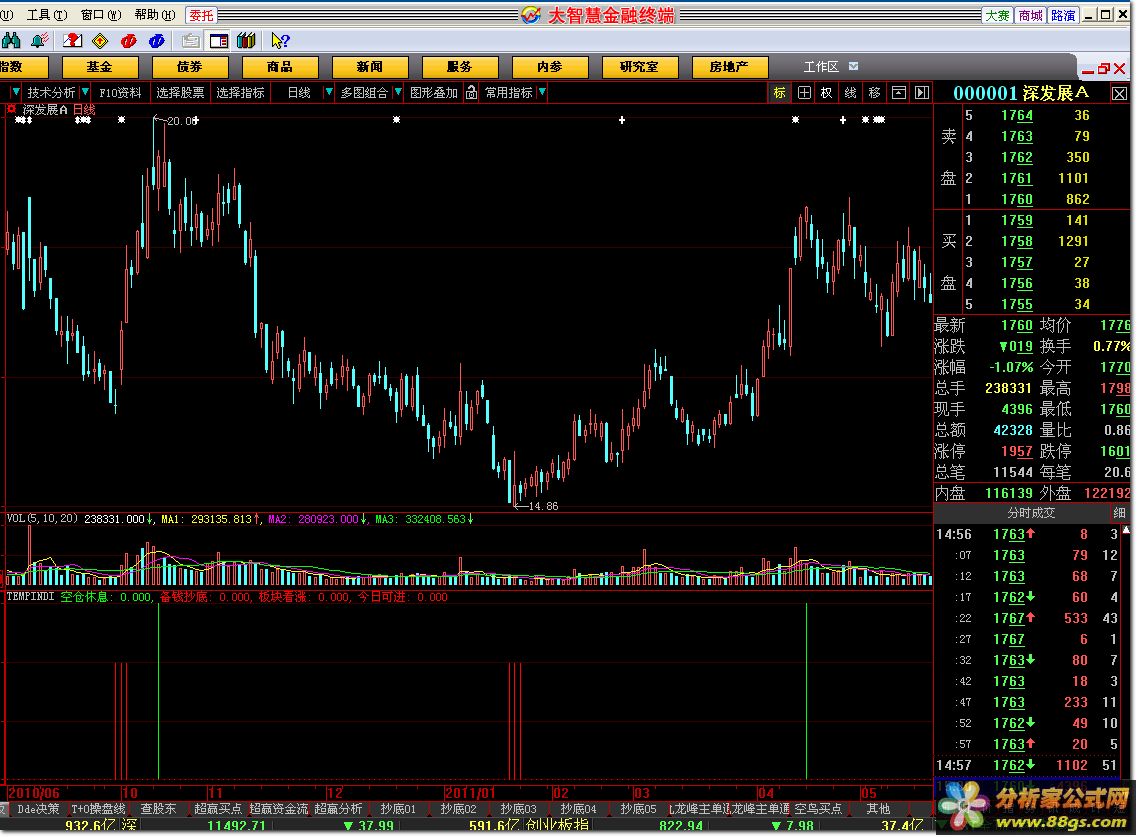
Task: Click the lock icon beside 图形叠加
Action: pyautogui.click(x=472, y=92)
